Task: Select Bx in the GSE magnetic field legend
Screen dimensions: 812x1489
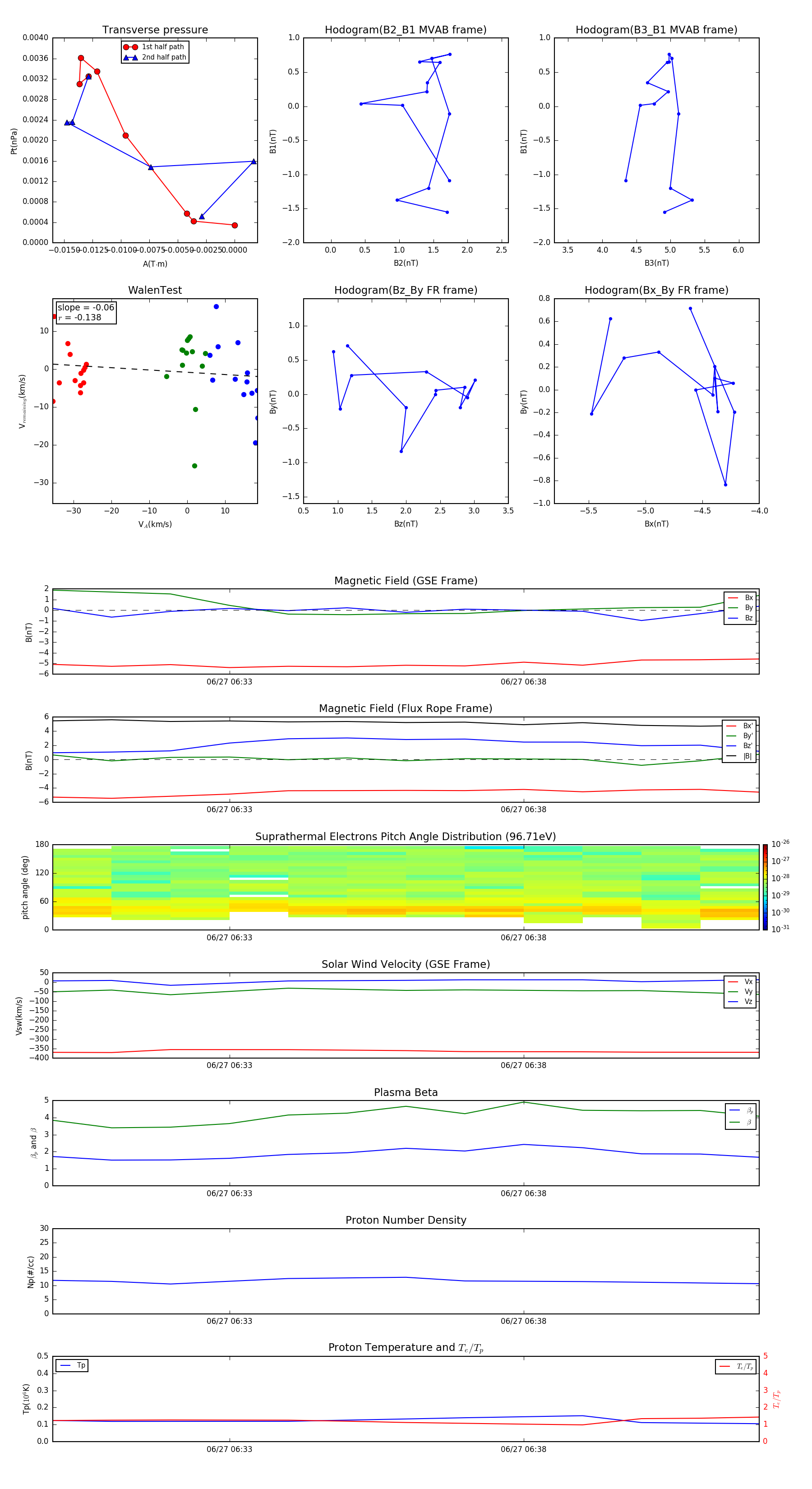Action: pyautogui.click(x=740, y=598)
